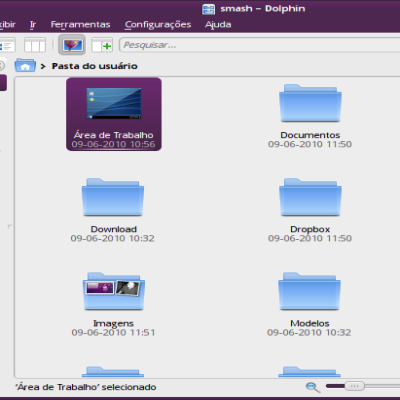This screenshot has width=400, height=400.
Task: Click the Dolphin window title icon
Action: [208, 9]
